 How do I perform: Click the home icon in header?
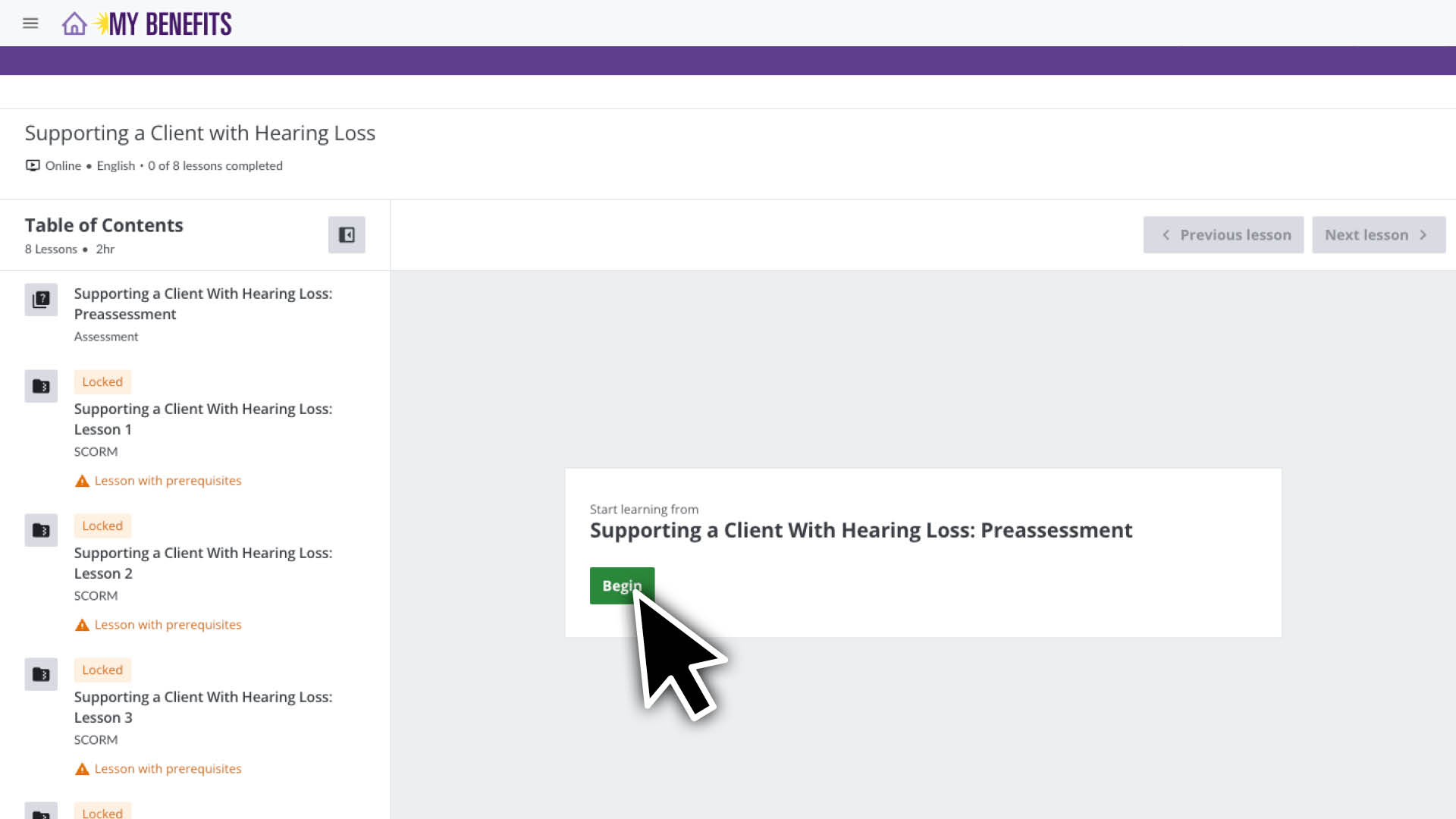74,24
